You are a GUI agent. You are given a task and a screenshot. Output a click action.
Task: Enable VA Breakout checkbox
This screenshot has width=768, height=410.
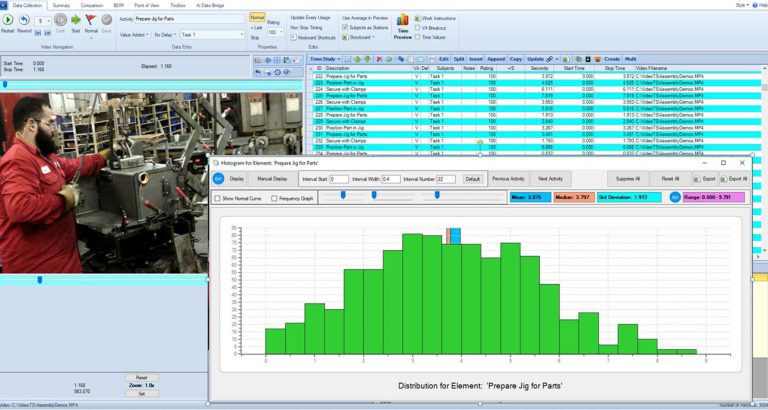(x=417, y=28)
